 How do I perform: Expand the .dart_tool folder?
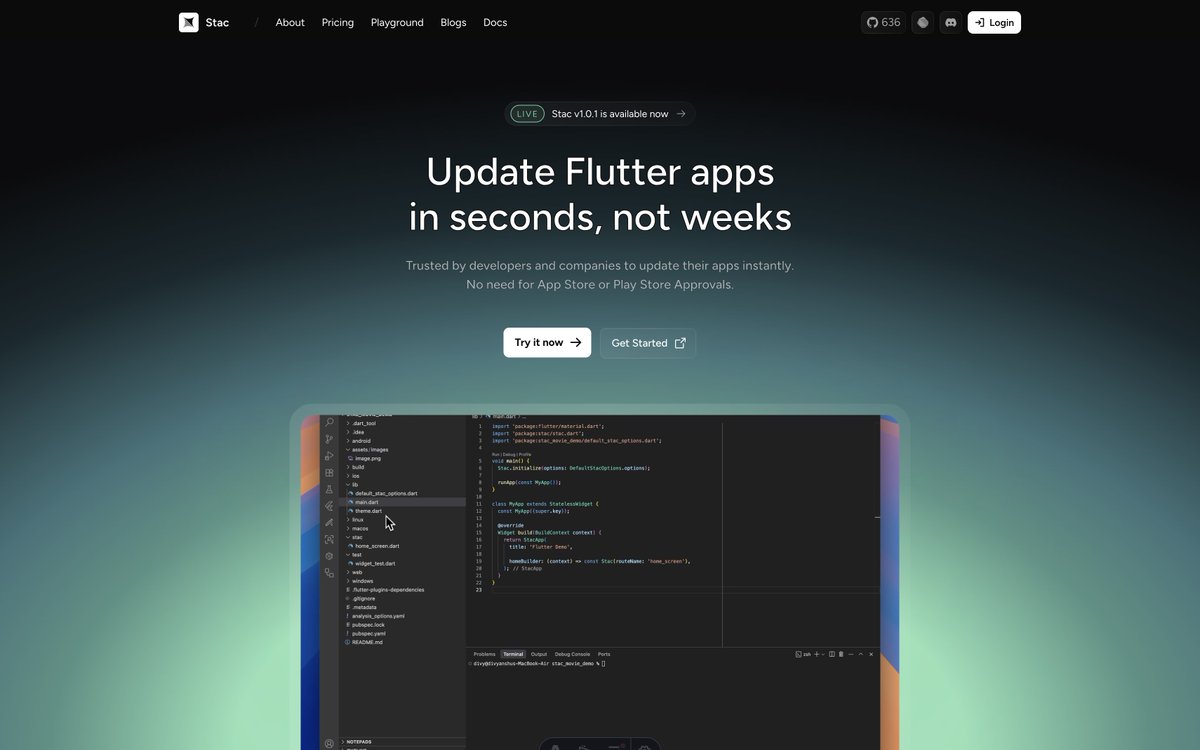point(363,423)
